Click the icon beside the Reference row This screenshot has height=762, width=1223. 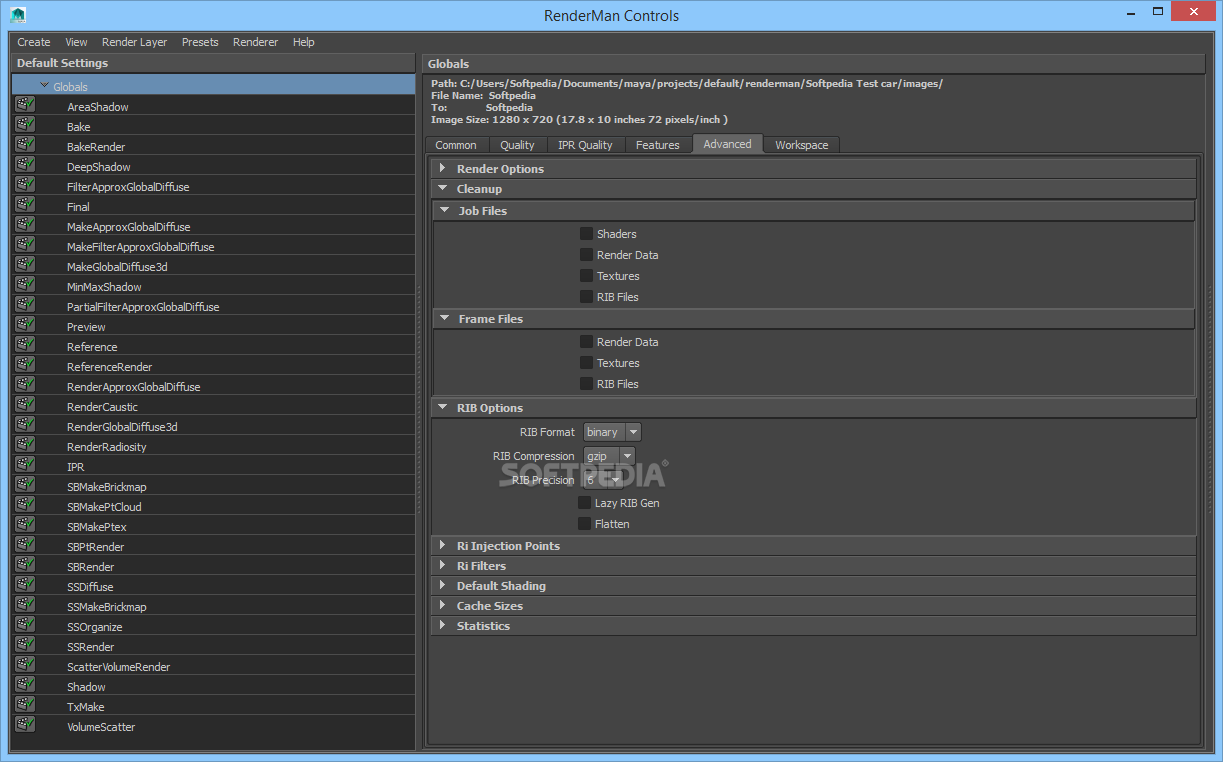[25, 345]
